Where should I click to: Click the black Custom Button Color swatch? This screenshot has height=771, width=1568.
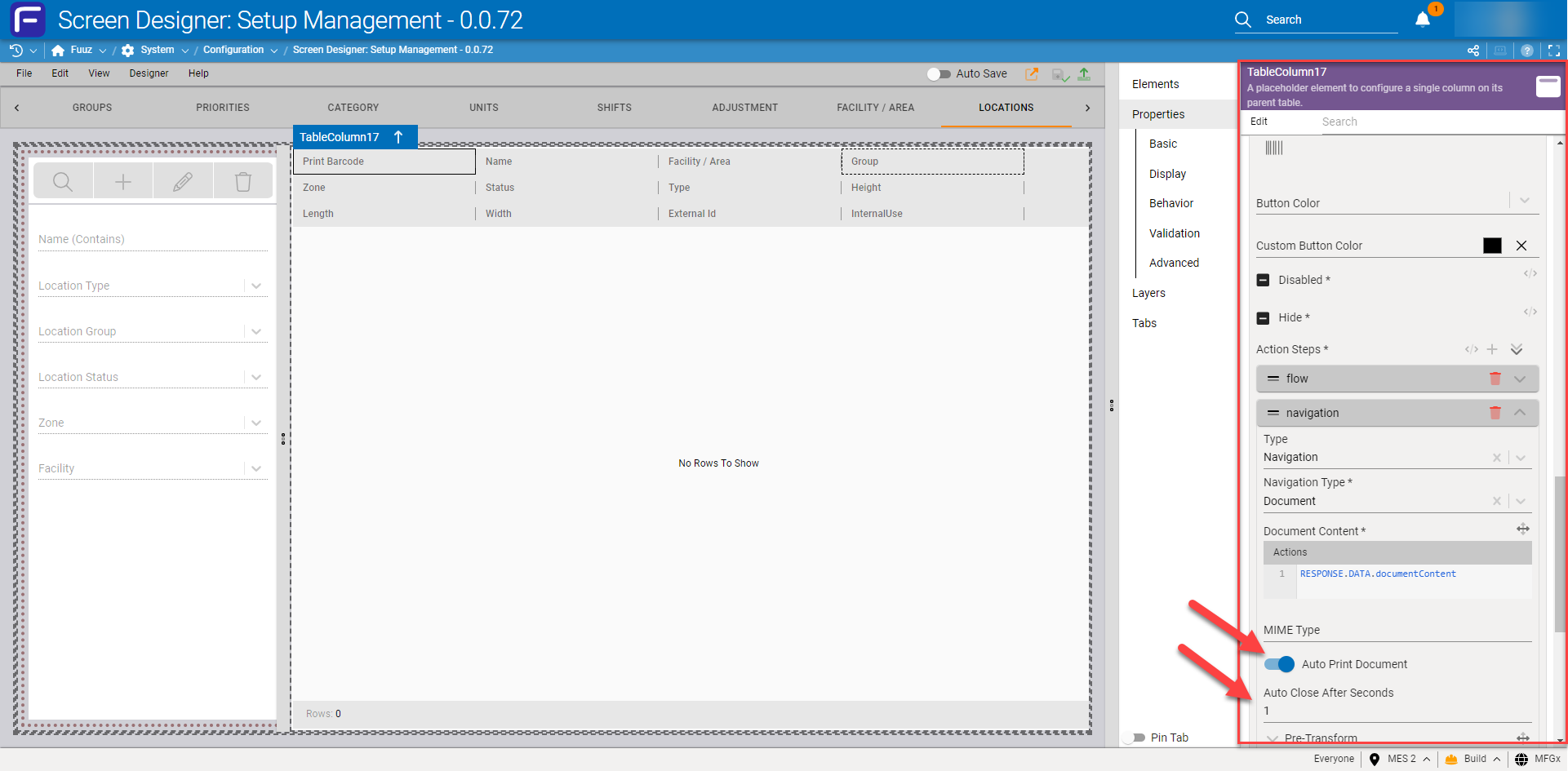click(x=1492, y=246)
